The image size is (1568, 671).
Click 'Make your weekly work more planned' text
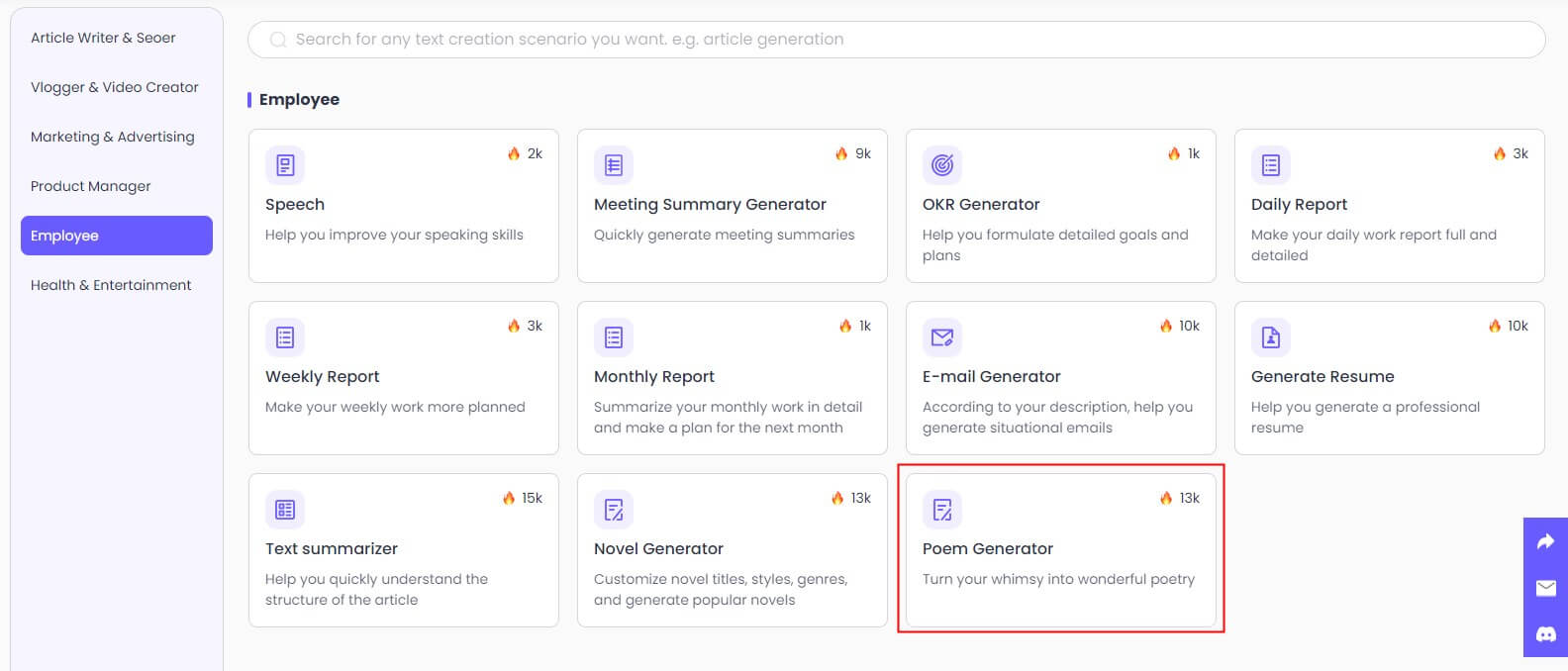(x=395, y=407)
